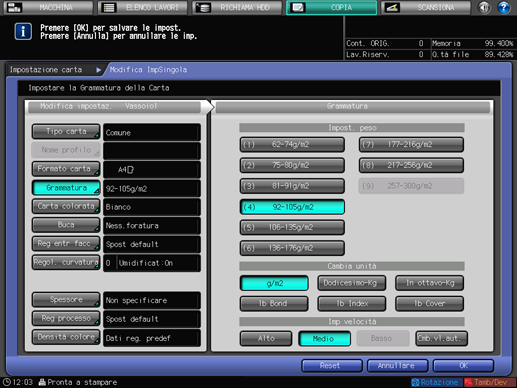
Task: Select weight (8) 217-256g/m2
Action: tap(411, 165)
